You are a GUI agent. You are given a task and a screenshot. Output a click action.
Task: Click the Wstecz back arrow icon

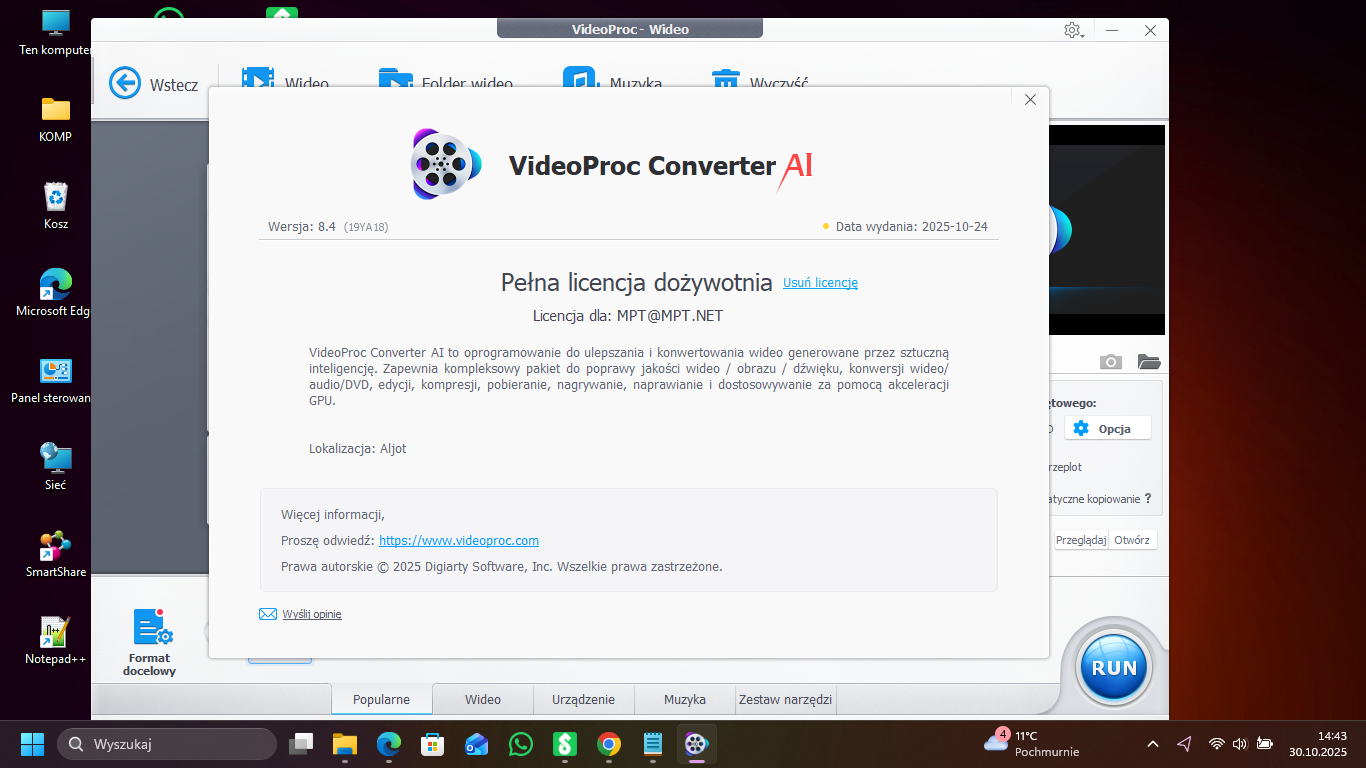click(x=125, y=84)
